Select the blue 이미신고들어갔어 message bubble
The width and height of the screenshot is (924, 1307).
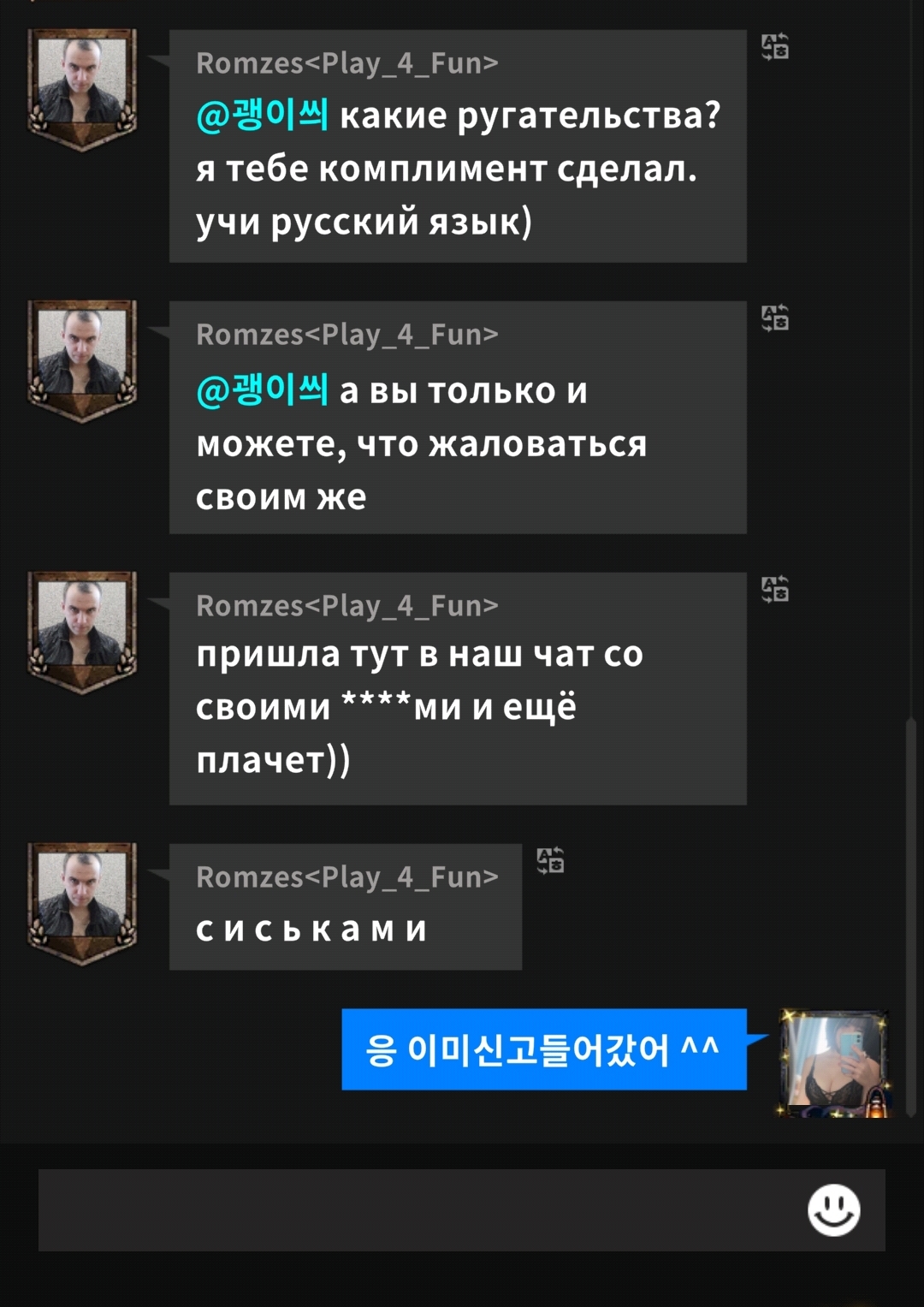[x=544, y=1049]
